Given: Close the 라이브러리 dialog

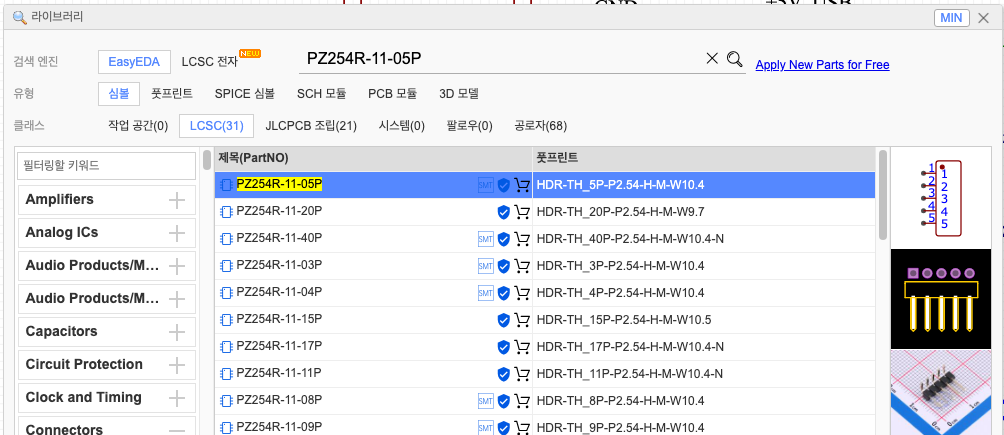Looking at the screenshot, I should (984, 18).
